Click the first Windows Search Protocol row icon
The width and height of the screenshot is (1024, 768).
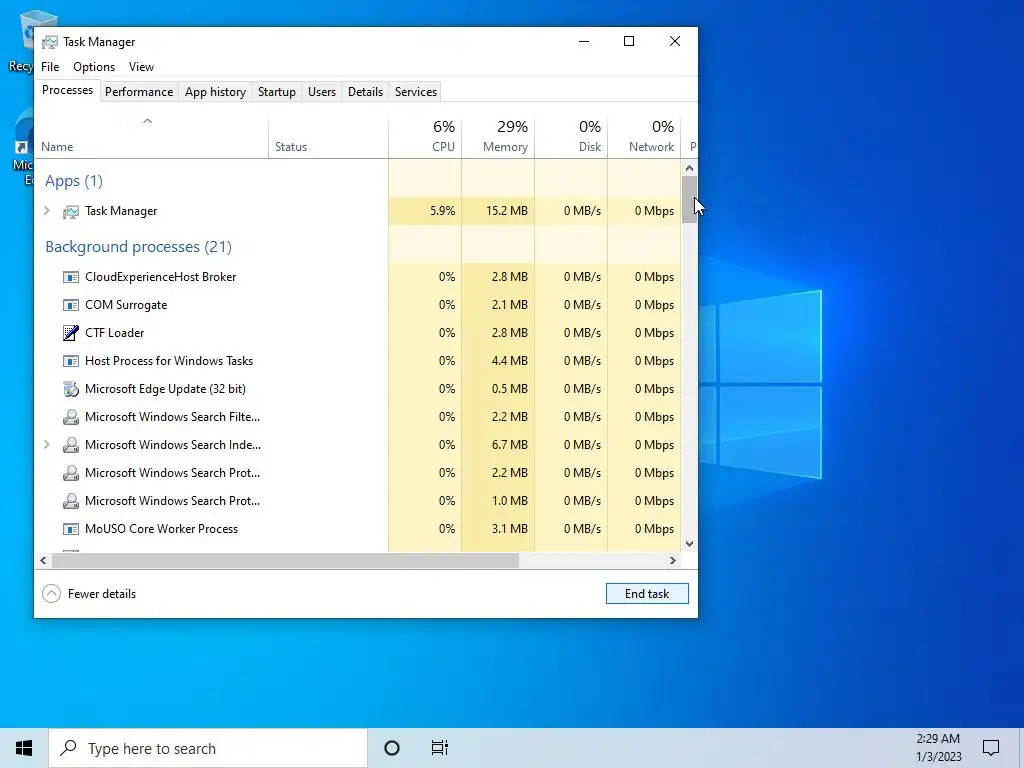71,473
